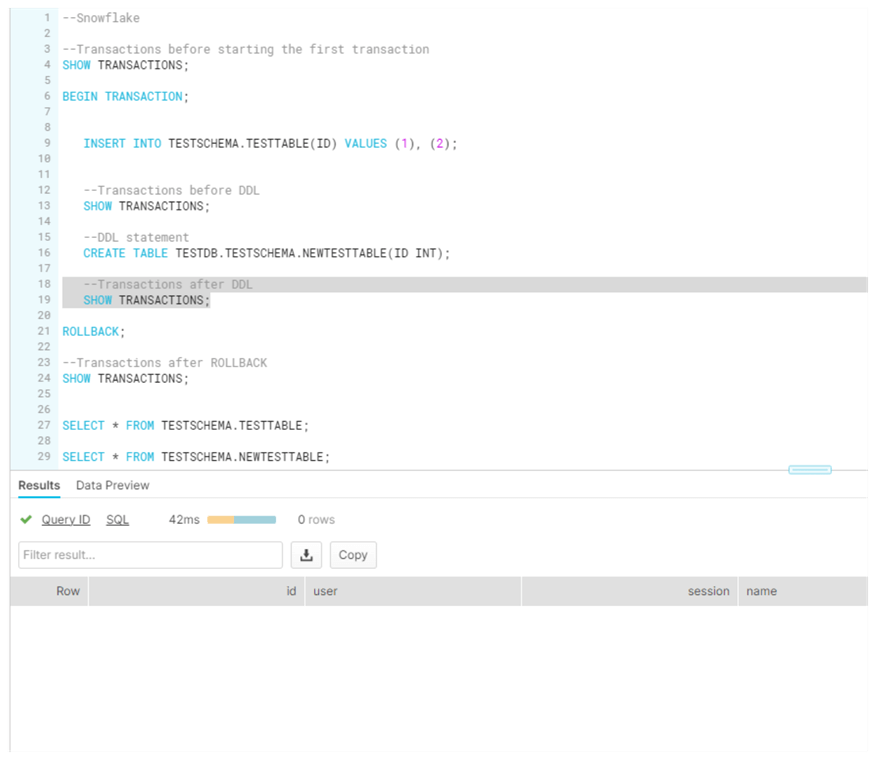Click the 0 rows label
This screenshot has width=875, height=757.
click(316, 519)
